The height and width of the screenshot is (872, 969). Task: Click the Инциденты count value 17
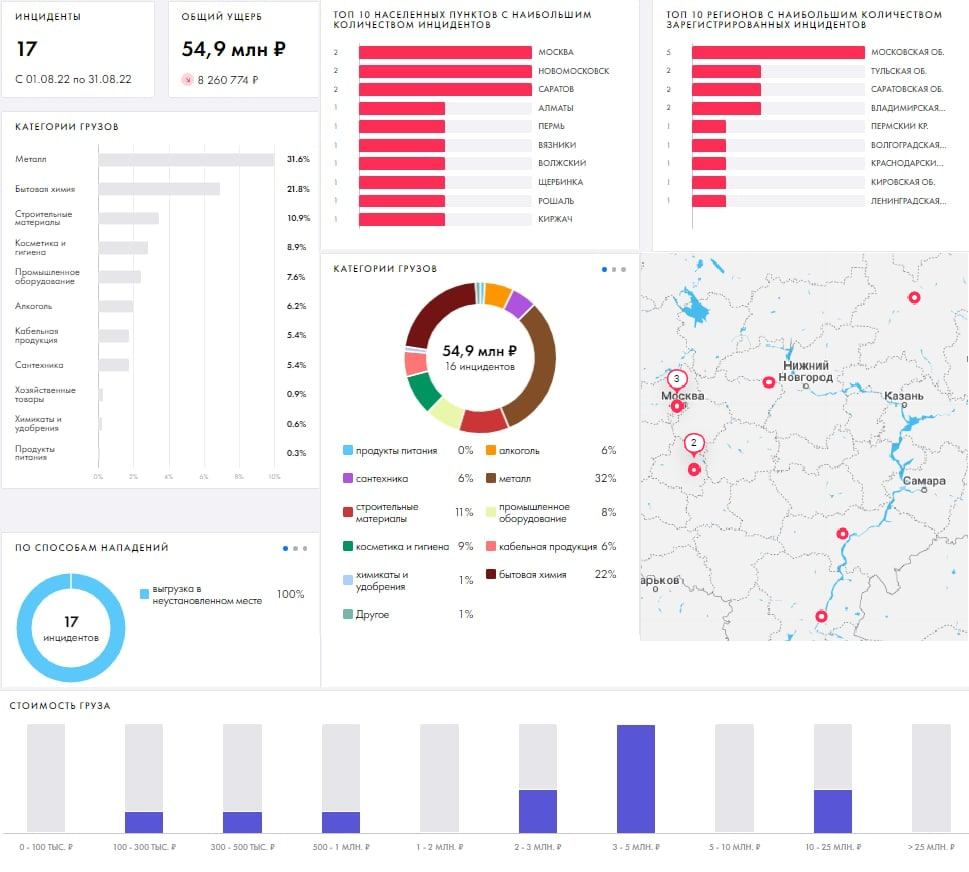point(27,49)
